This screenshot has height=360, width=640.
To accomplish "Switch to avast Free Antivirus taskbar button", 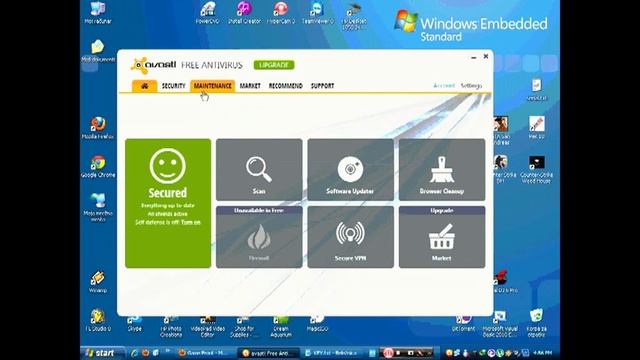I will click(269, 353).
